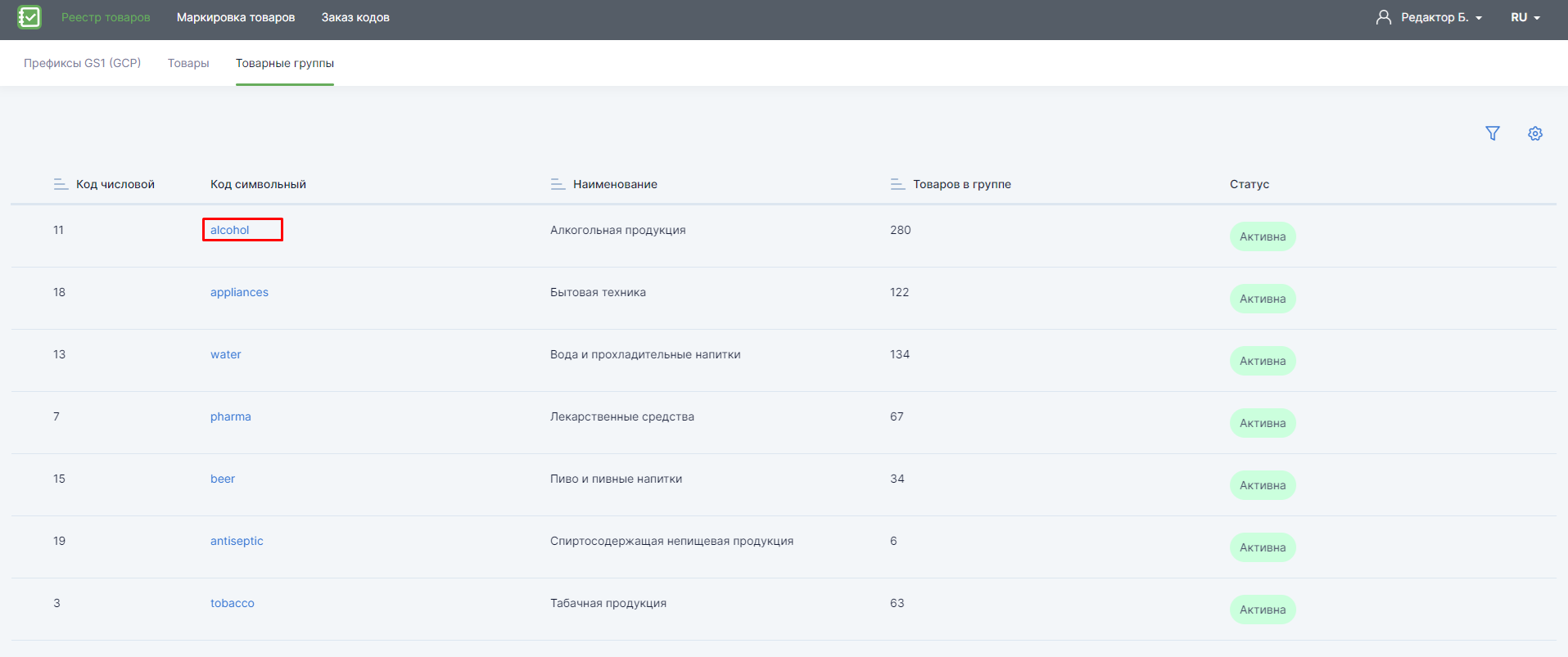The height and width of the screenshot is (657, 1568).
Task: Click Активна badge in beer row
Action: point(1263,485)
